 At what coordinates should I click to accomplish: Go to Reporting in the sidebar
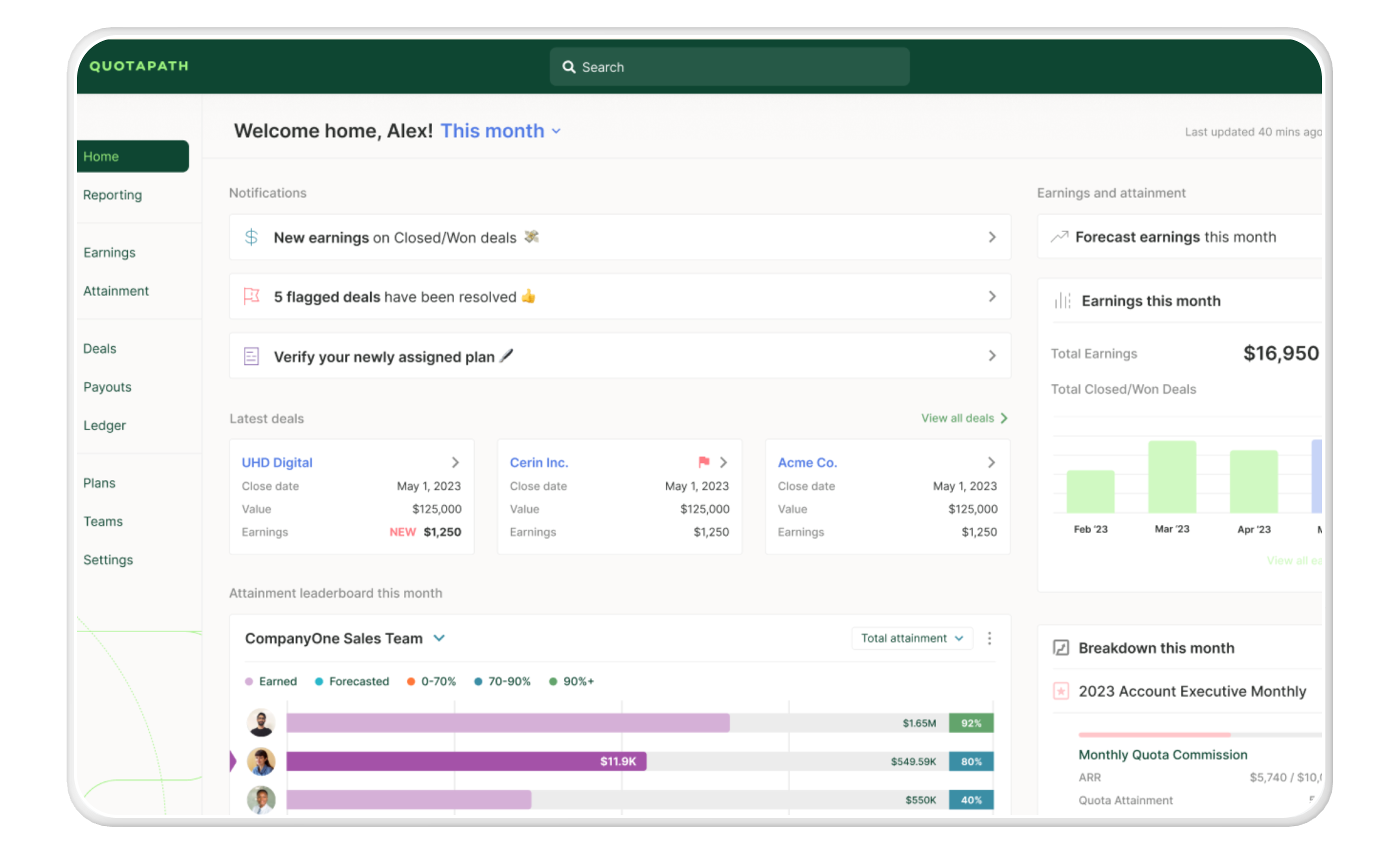point(112,195)
